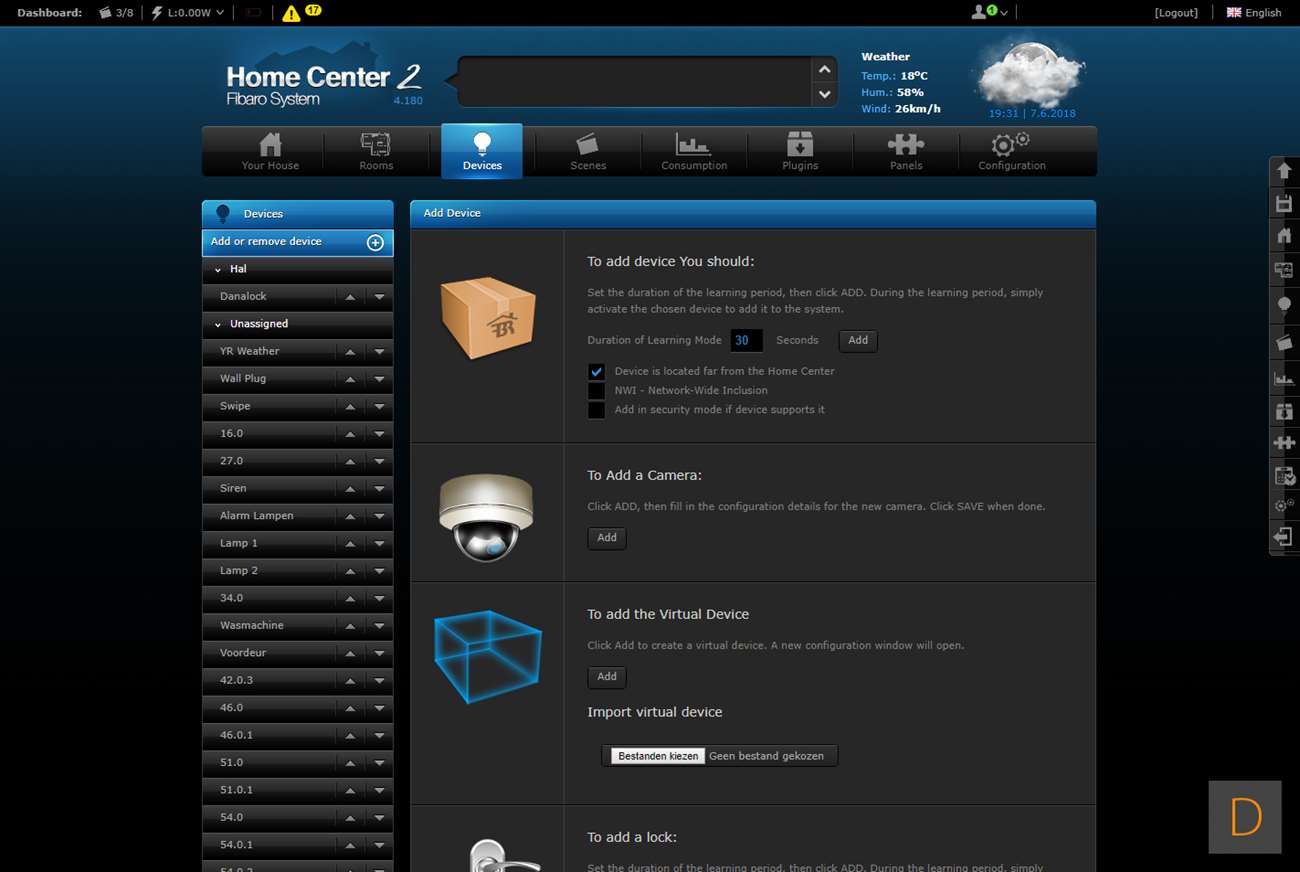Image resolution: width=1300 pixels, height=872 pixels.
Task: Click the plus icon beside Add or remove device
Action: coord(376,242)
